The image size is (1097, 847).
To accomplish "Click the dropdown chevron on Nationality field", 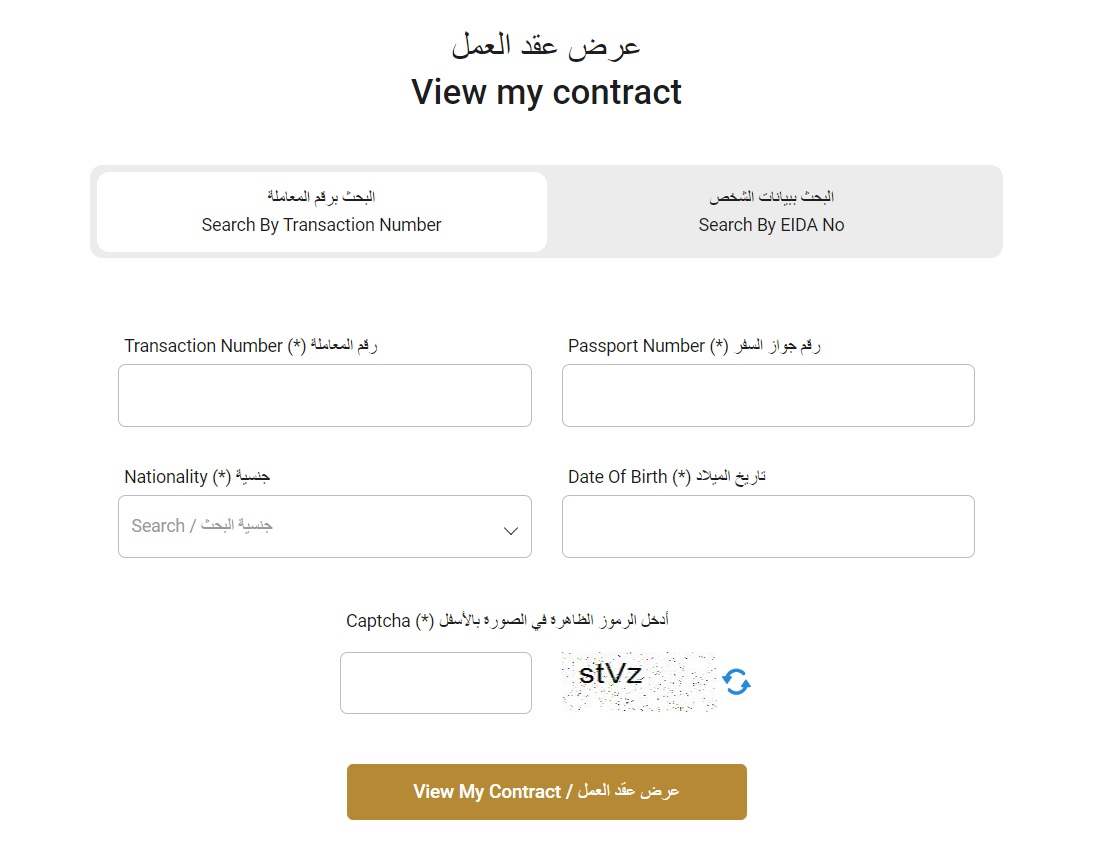I will tap(510, 528).
